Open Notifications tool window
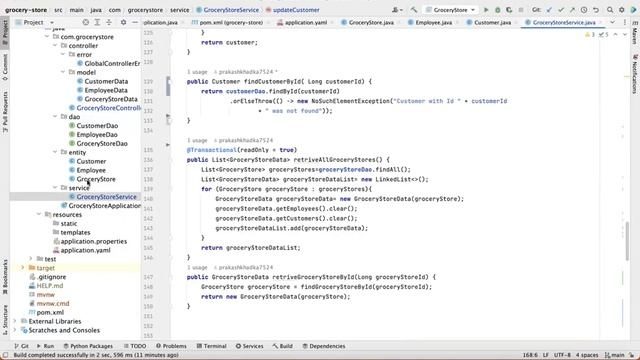This screenshot has height=360, width=640. click(635, 74)
